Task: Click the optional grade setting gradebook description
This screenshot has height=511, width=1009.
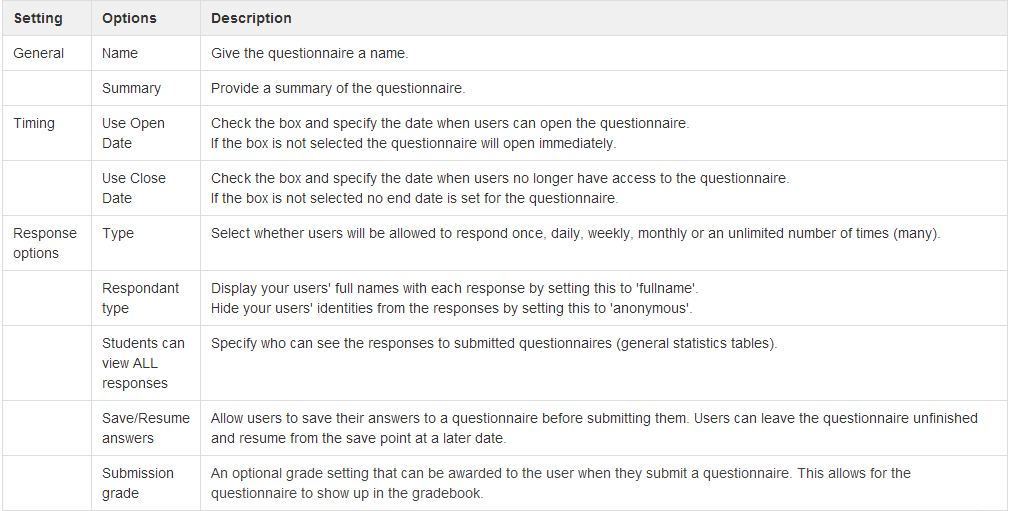Action: (x=560, y=483)
